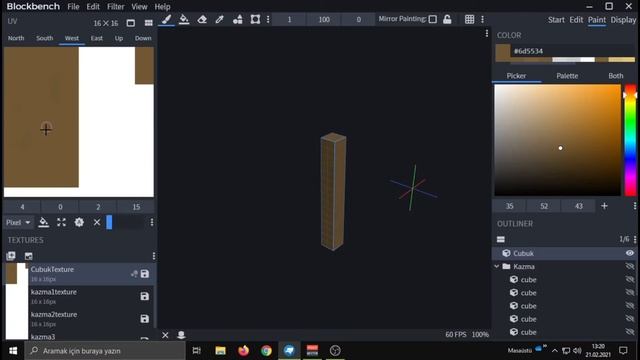Select the Draw Shape tool
Image resolution: width=640 pixels, height=360 pixels.
point(238,19)
